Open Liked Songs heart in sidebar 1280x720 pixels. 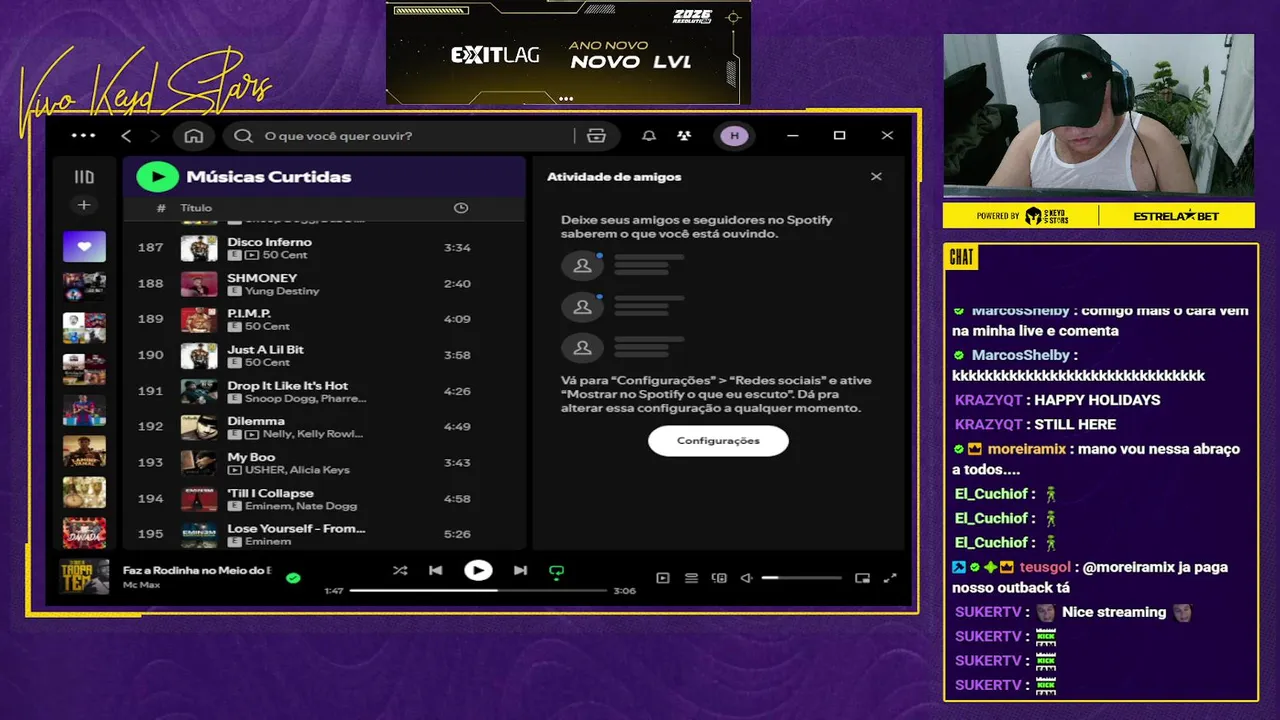(x=84, y=246)
